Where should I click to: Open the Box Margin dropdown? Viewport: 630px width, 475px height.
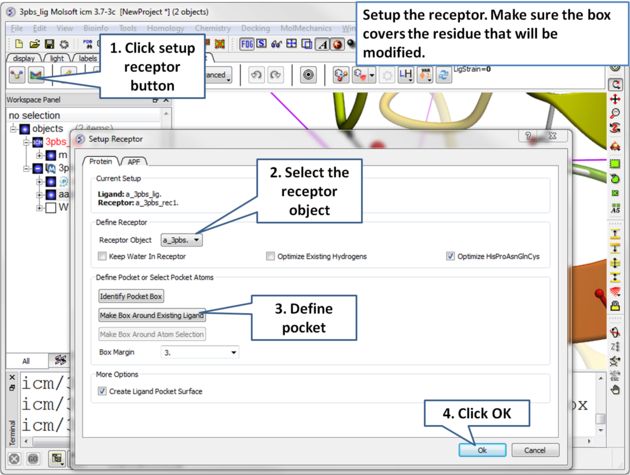[200, 352]
